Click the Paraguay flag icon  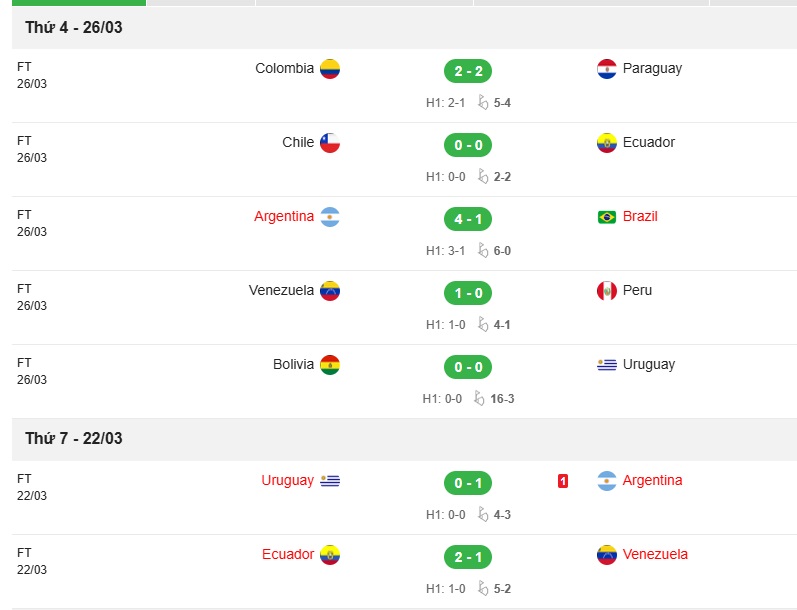(606, 69)
